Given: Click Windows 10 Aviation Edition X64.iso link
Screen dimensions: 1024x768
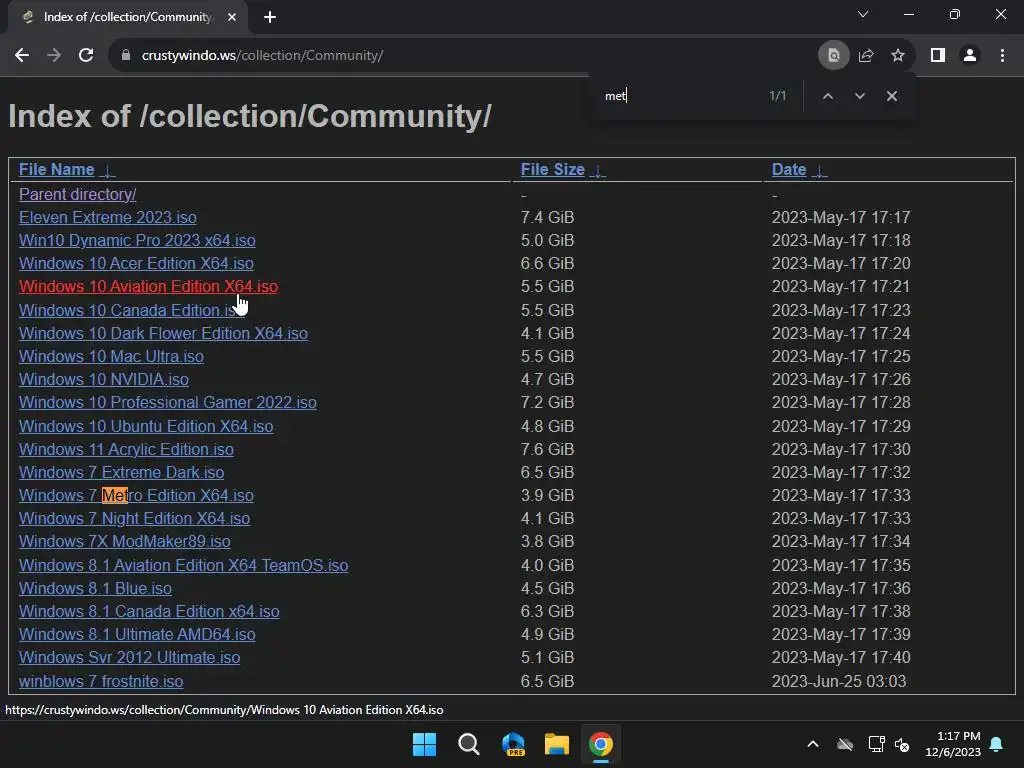Looking at the screenshot, I should tap(148, 287).
